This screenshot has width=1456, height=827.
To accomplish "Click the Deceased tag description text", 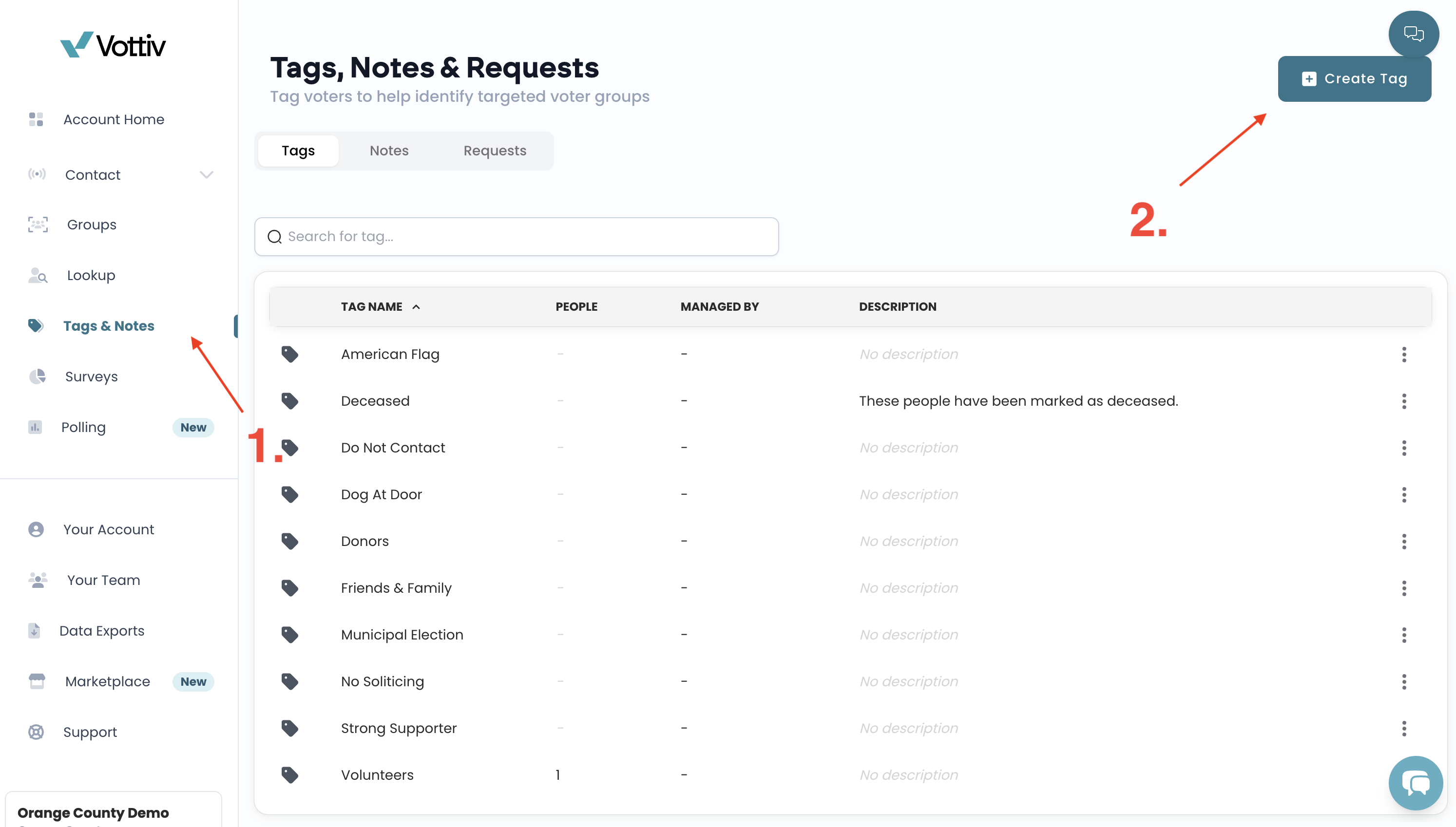I will tap(1018, 401).
